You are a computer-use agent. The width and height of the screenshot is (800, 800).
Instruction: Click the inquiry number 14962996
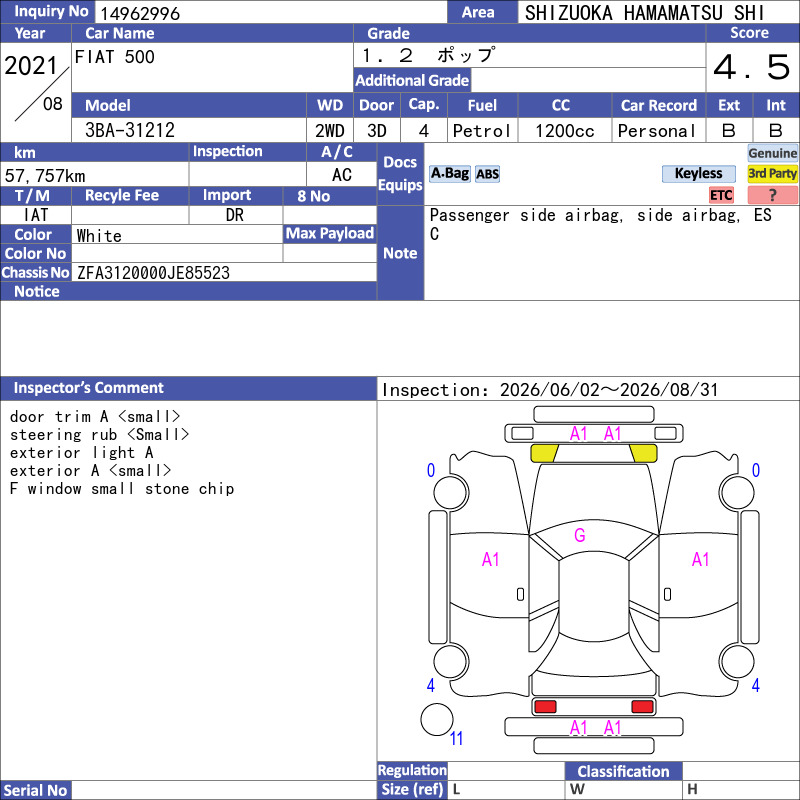140,13
